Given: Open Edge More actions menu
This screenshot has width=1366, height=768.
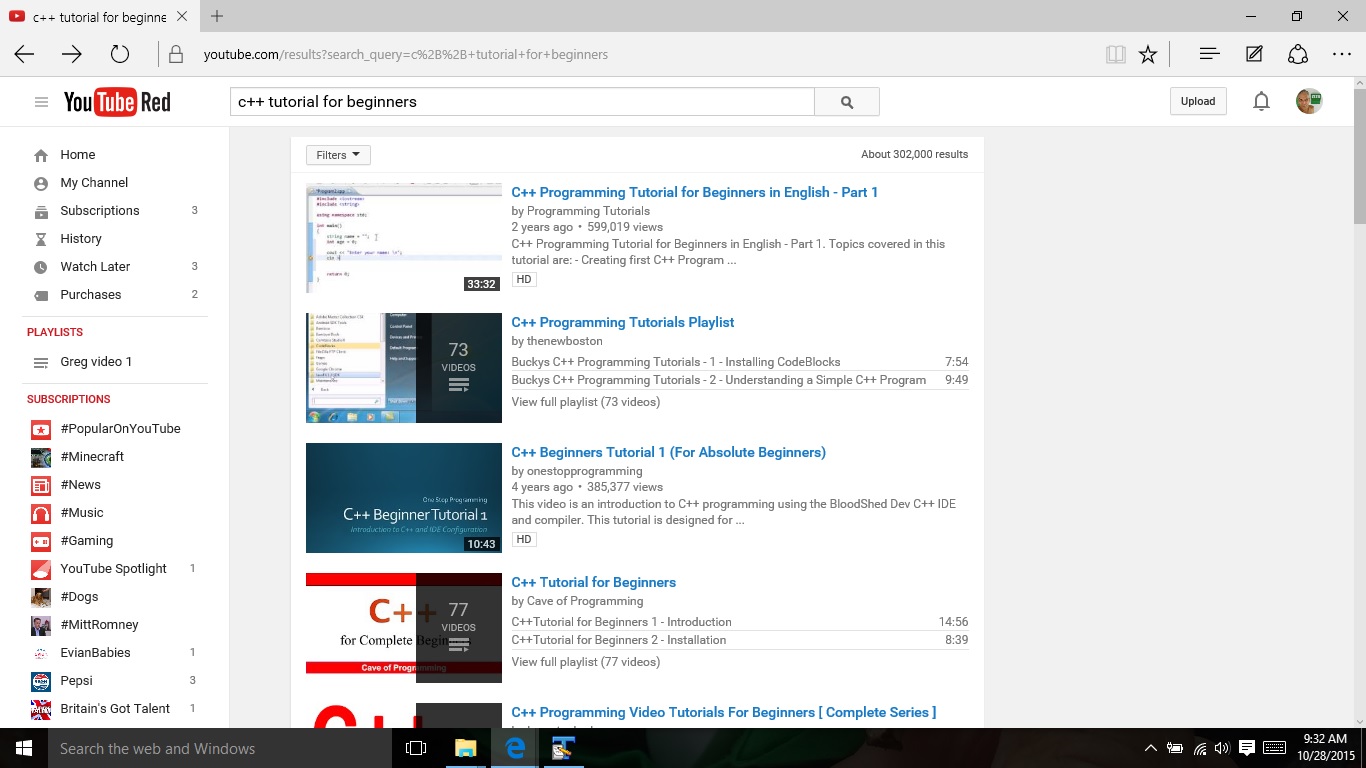Looking at the screenshot, I should pos(1342,54).
